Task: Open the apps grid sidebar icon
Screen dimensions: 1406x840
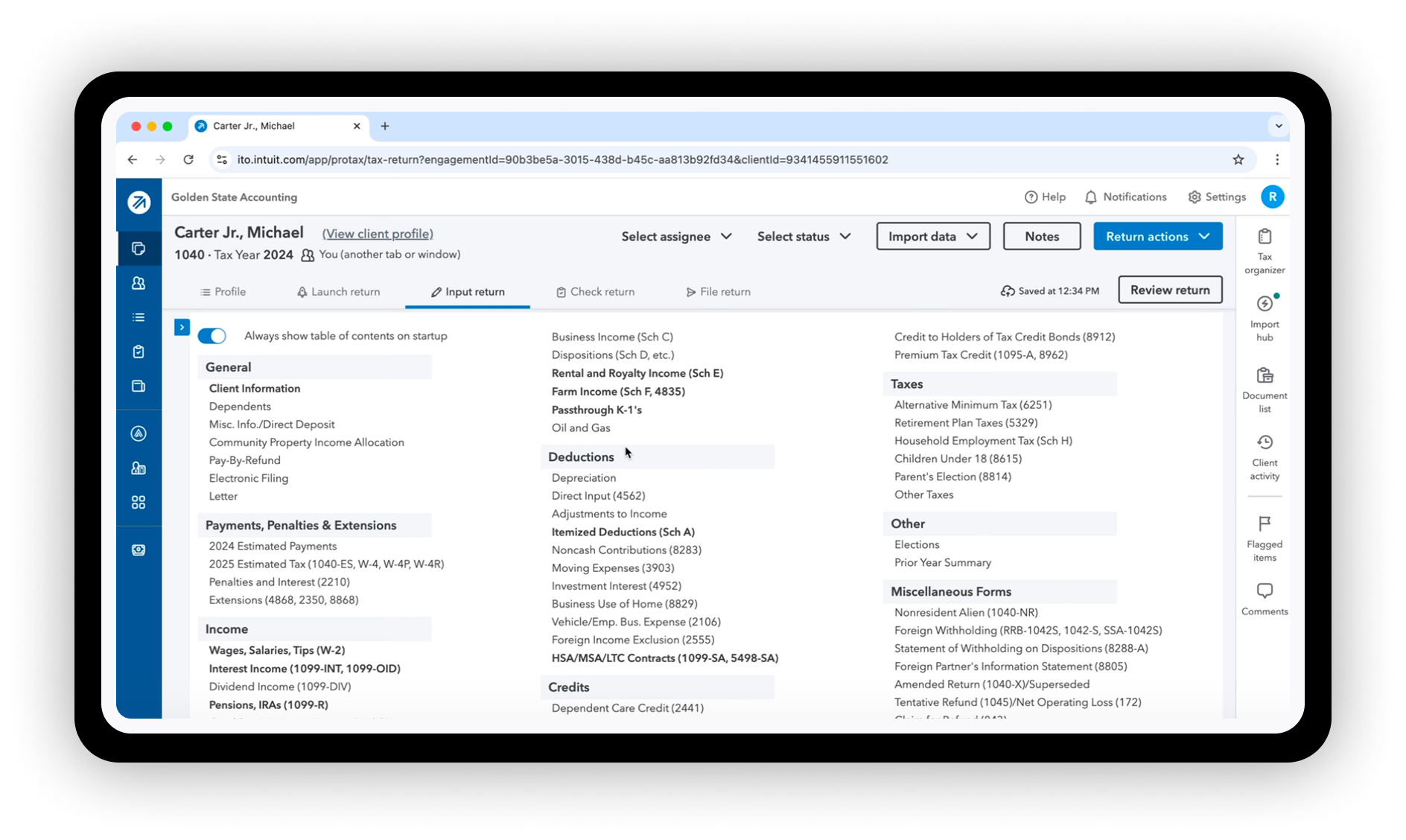Action: click(x=139, y=502)
